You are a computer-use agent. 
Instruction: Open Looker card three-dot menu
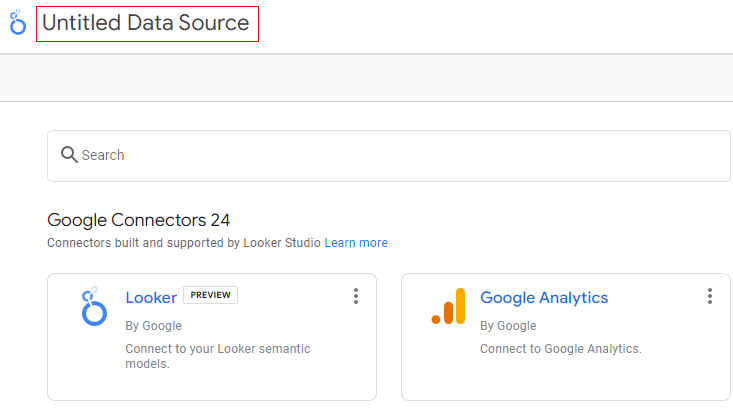pos(356,296)
